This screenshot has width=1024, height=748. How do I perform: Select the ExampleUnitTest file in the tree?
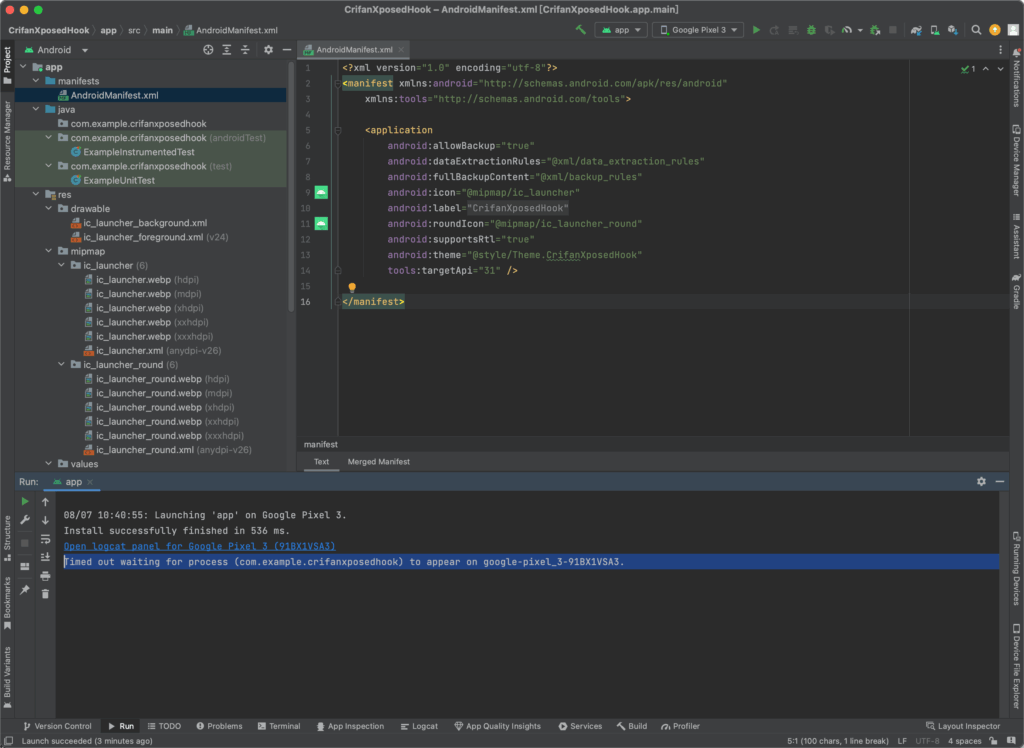(x=119, y=180)
